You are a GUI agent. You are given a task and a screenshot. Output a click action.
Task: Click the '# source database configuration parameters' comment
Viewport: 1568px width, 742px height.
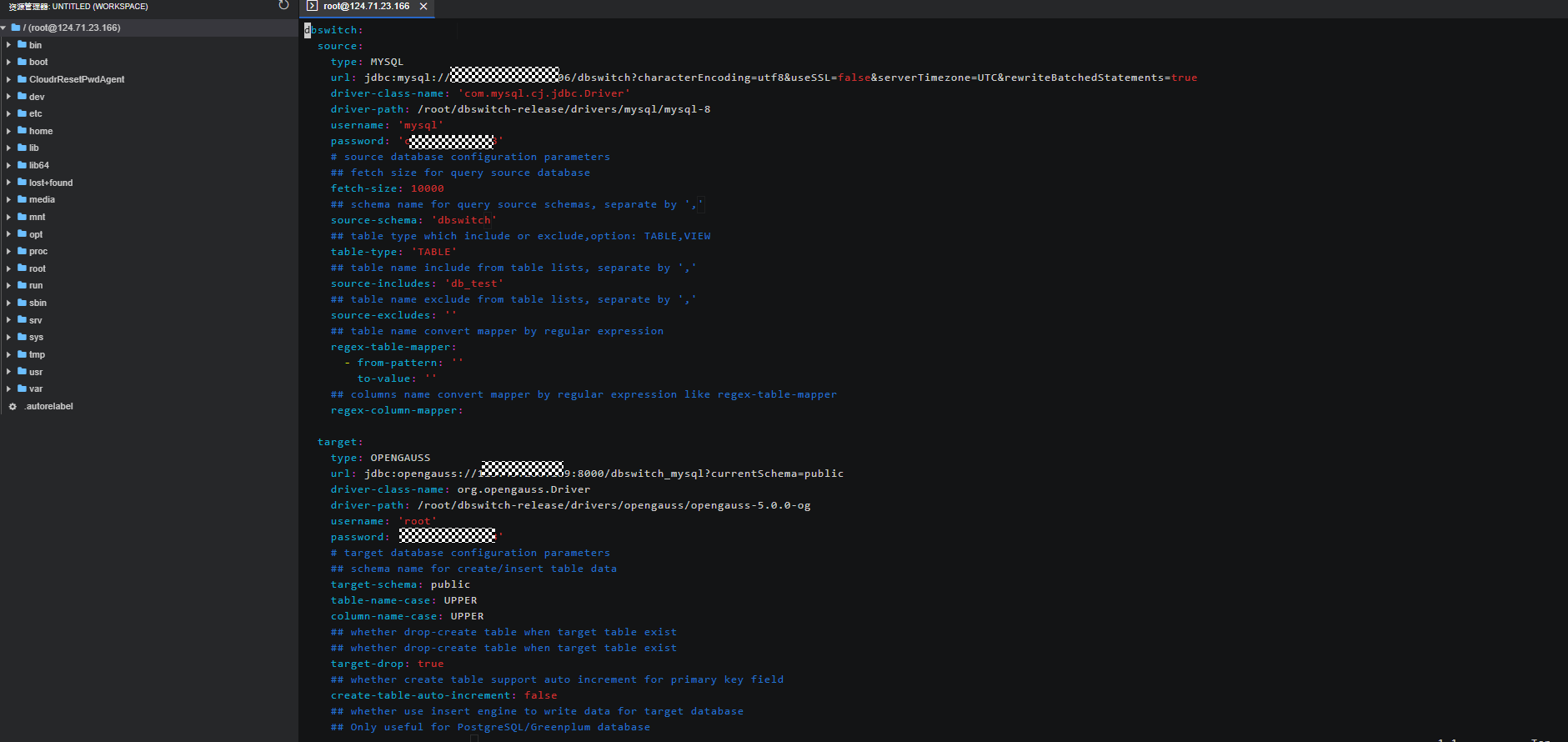coord(470,157)
